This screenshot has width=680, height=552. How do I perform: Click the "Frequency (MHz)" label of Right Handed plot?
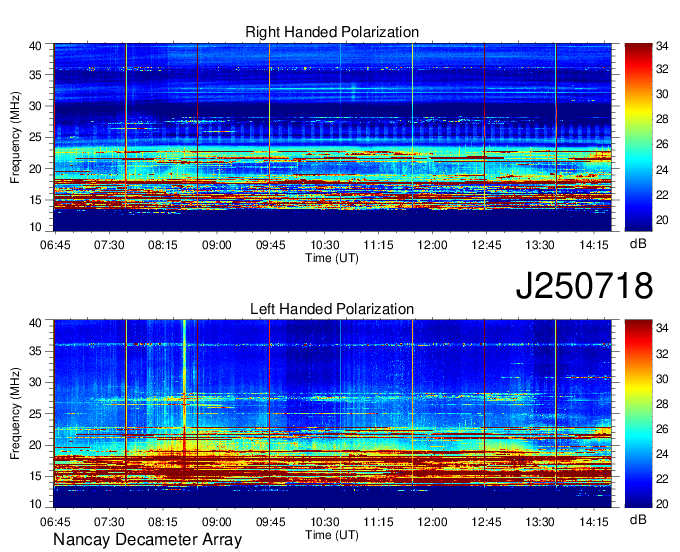coord(15,137)
